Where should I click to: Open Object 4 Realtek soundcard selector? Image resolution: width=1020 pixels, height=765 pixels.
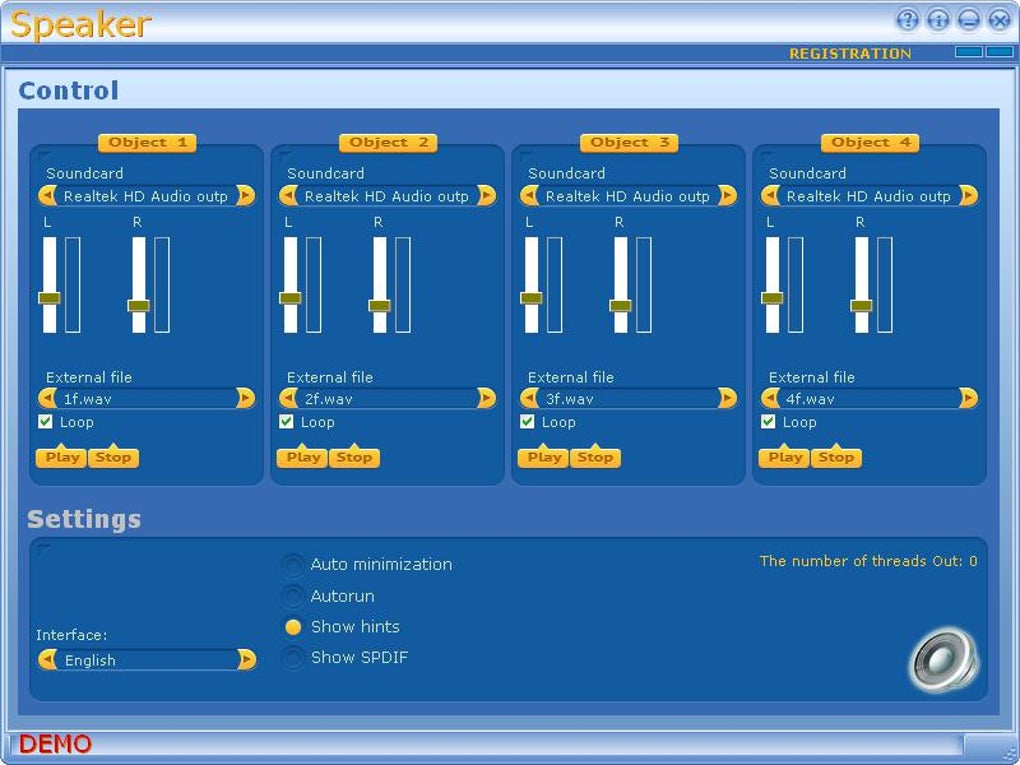[869, 196]
